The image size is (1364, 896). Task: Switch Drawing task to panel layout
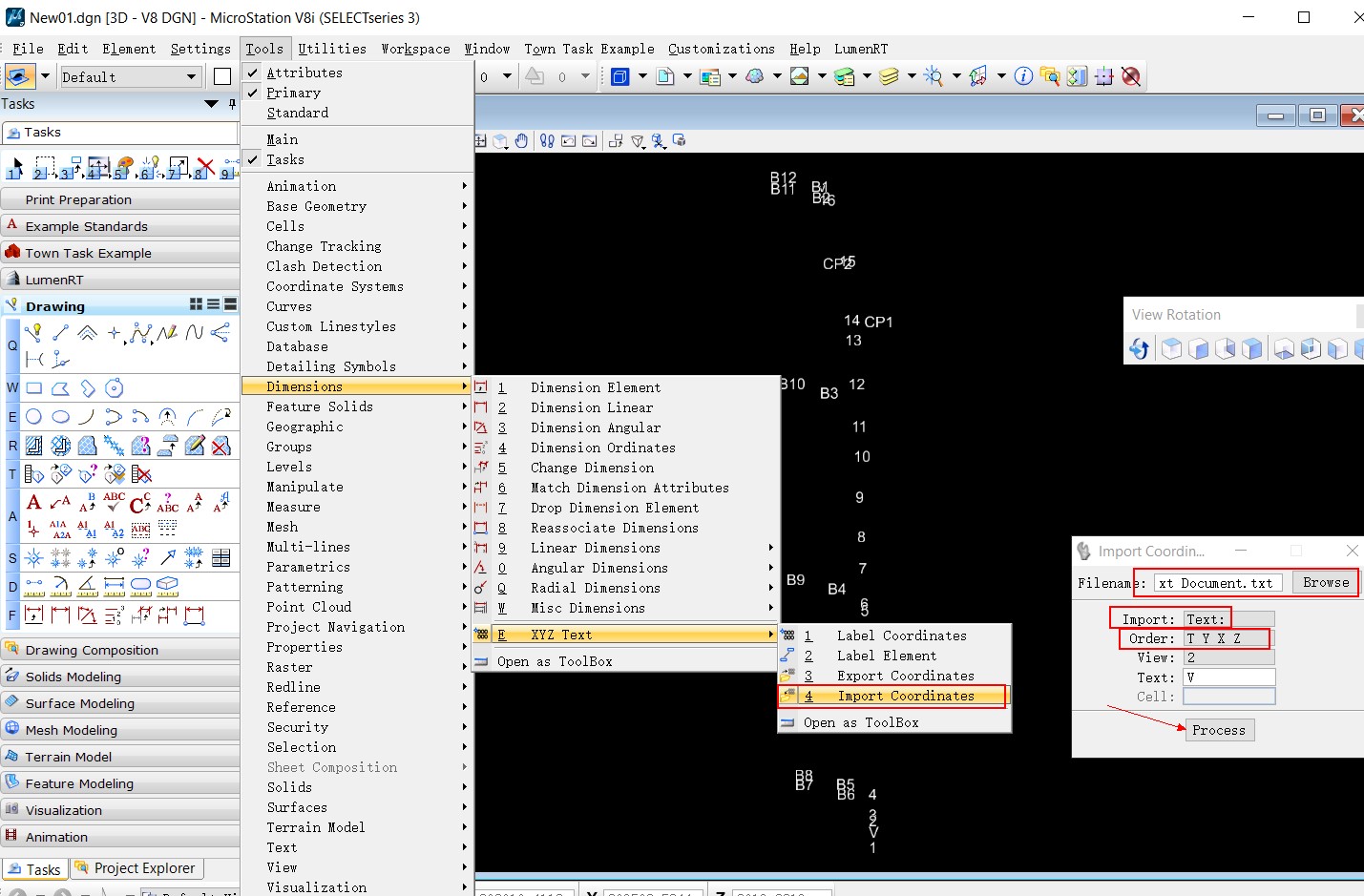[230, 304]
